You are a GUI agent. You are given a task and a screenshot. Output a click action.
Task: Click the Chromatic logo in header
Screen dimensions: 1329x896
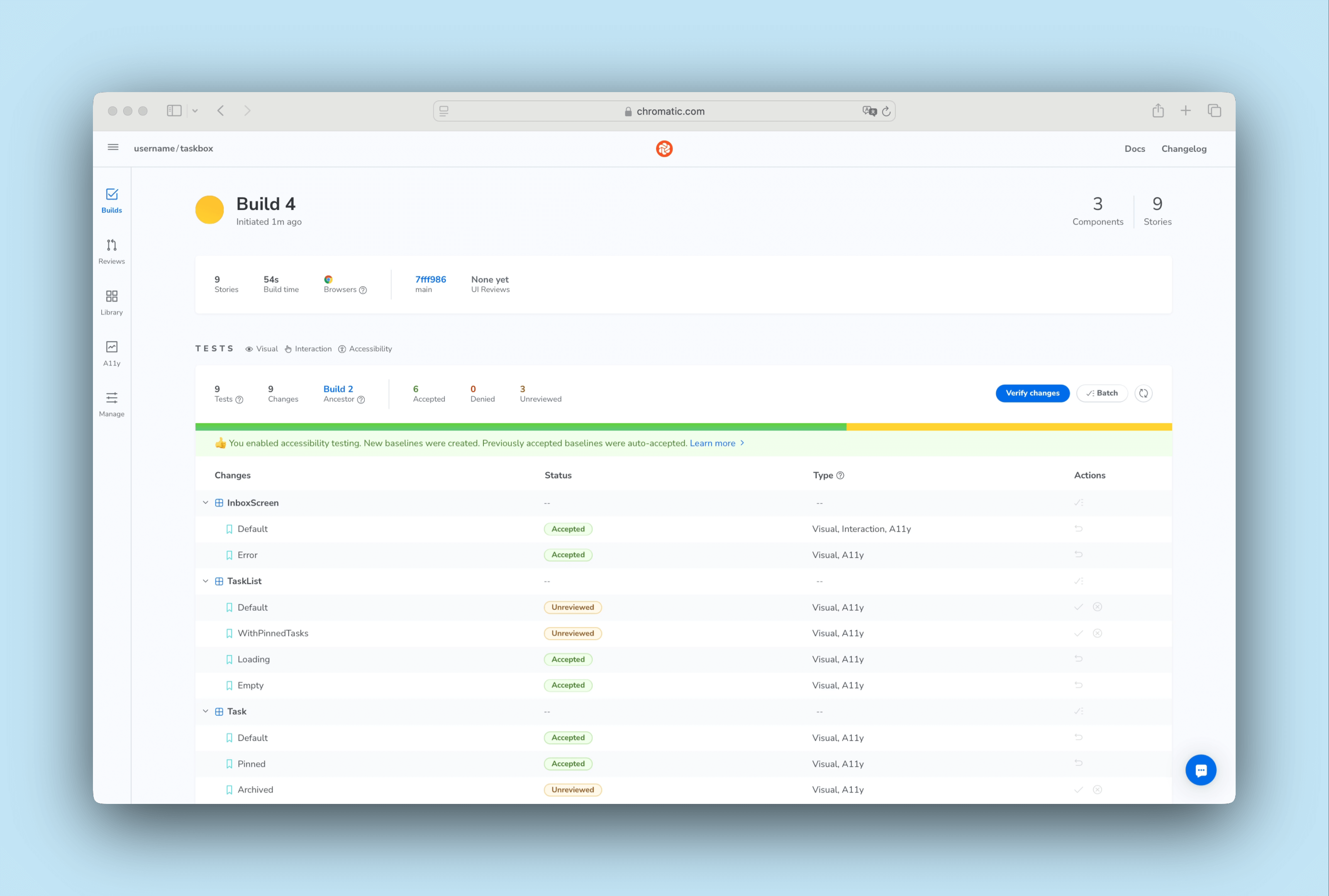tap(663, 149)
